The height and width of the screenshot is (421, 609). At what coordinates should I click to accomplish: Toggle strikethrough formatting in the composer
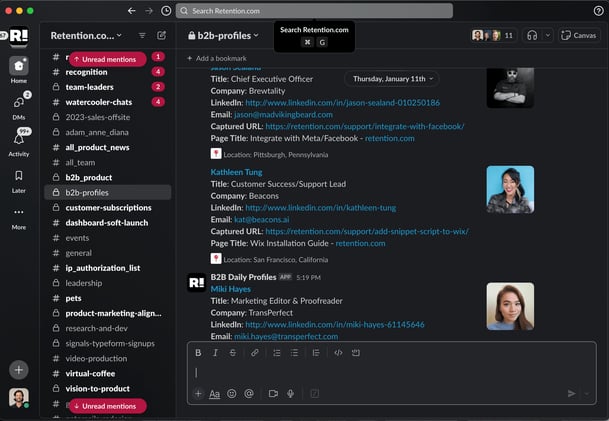pyautogui.click(x=233, y=353)
